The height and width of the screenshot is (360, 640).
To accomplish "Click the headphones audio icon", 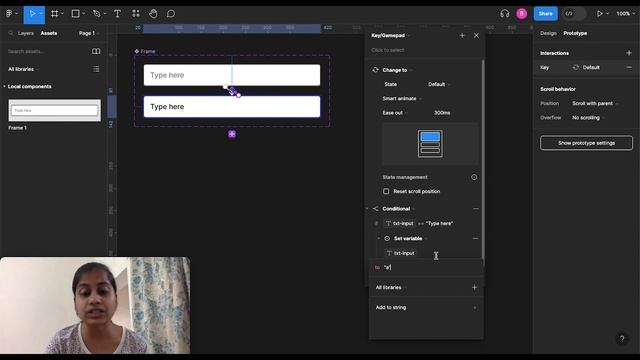I will [504, 14].
